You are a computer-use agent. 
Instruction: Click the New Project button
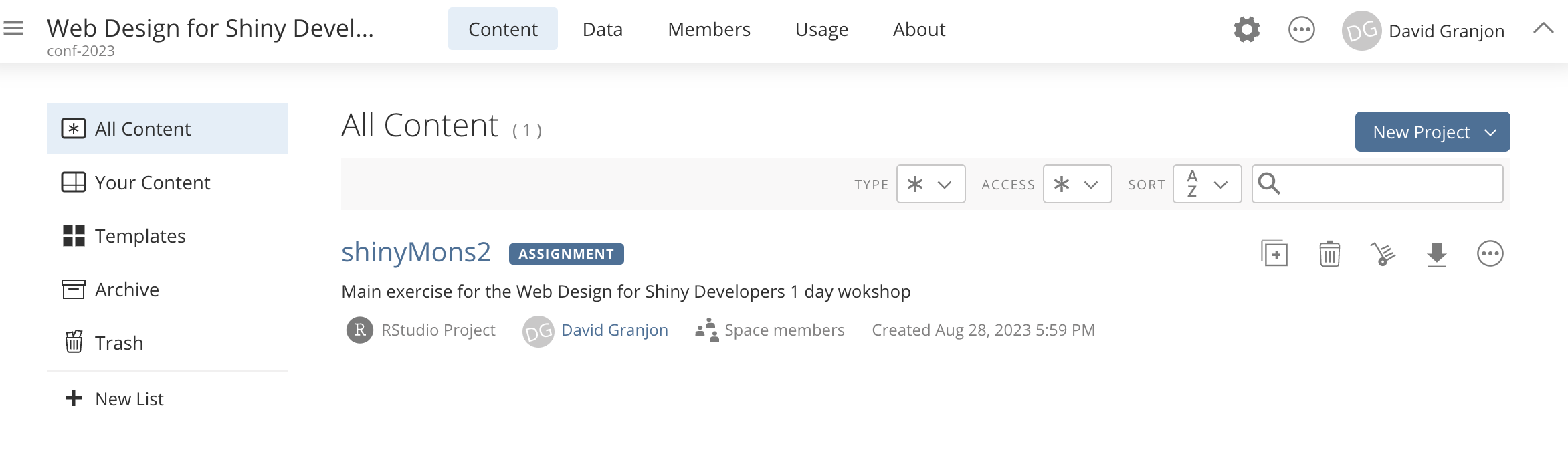tap(1432, 132)
